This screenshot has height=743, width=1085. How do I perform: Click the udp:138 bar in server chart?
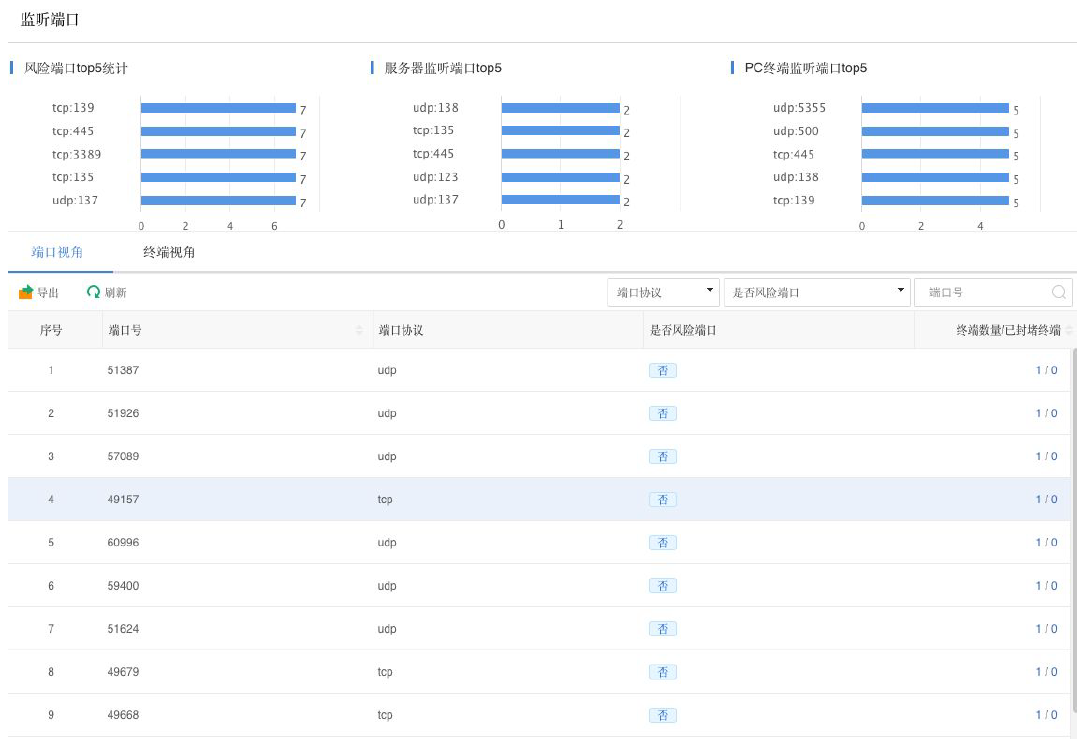point(560,108)
